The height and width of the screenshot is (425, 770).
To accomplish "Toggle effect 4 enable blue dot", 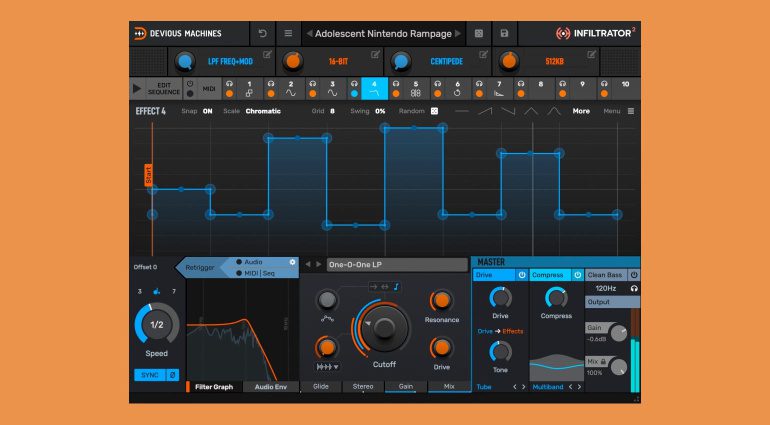I will click(x=354, y=93).
